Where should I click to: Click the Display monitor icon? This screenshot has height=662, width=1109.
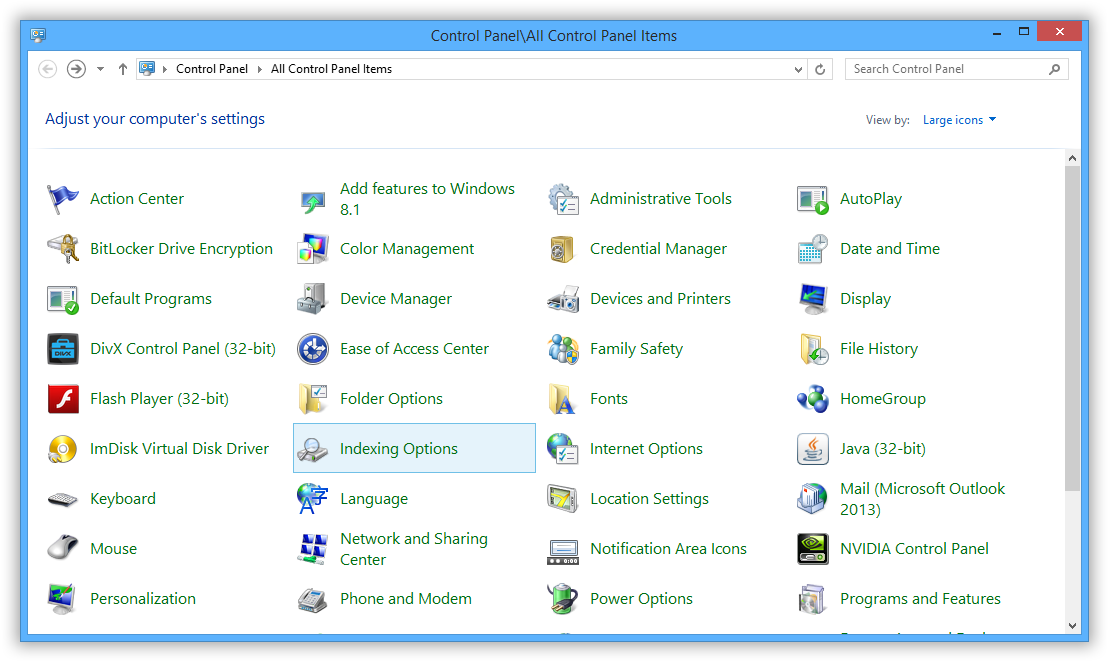813,299
